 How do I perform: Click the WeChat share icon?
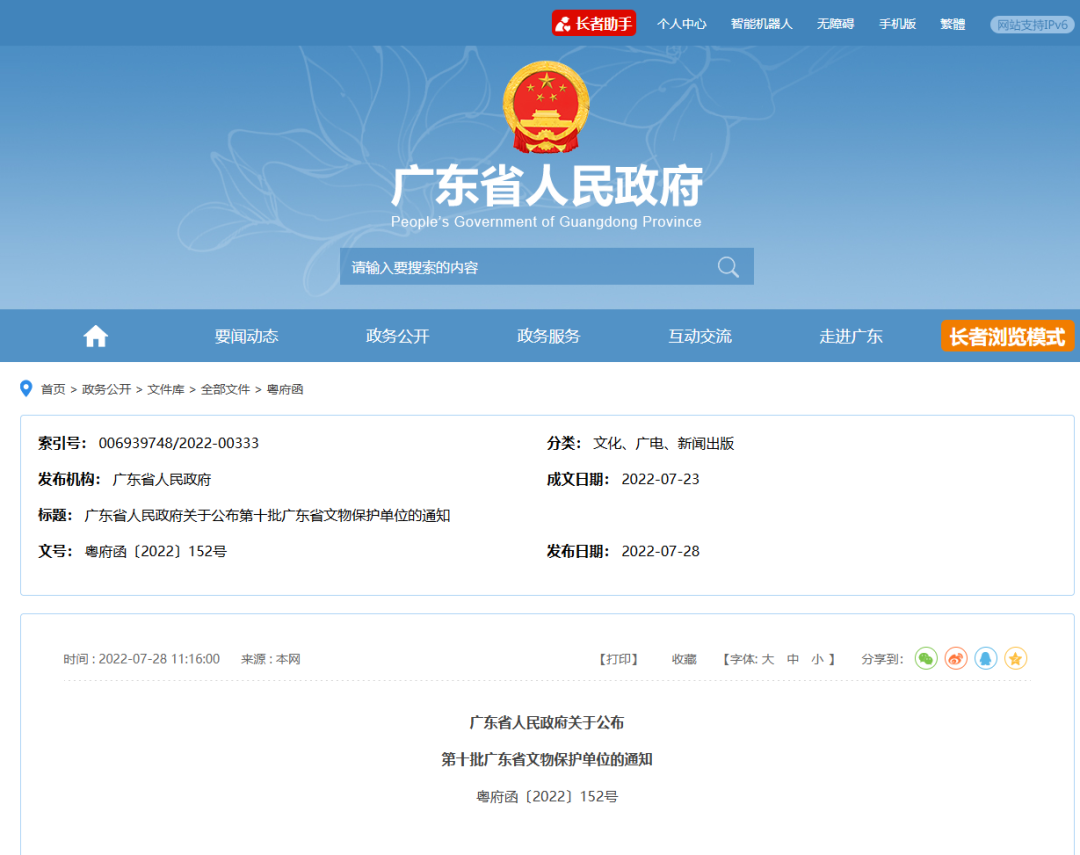(925, 659)
